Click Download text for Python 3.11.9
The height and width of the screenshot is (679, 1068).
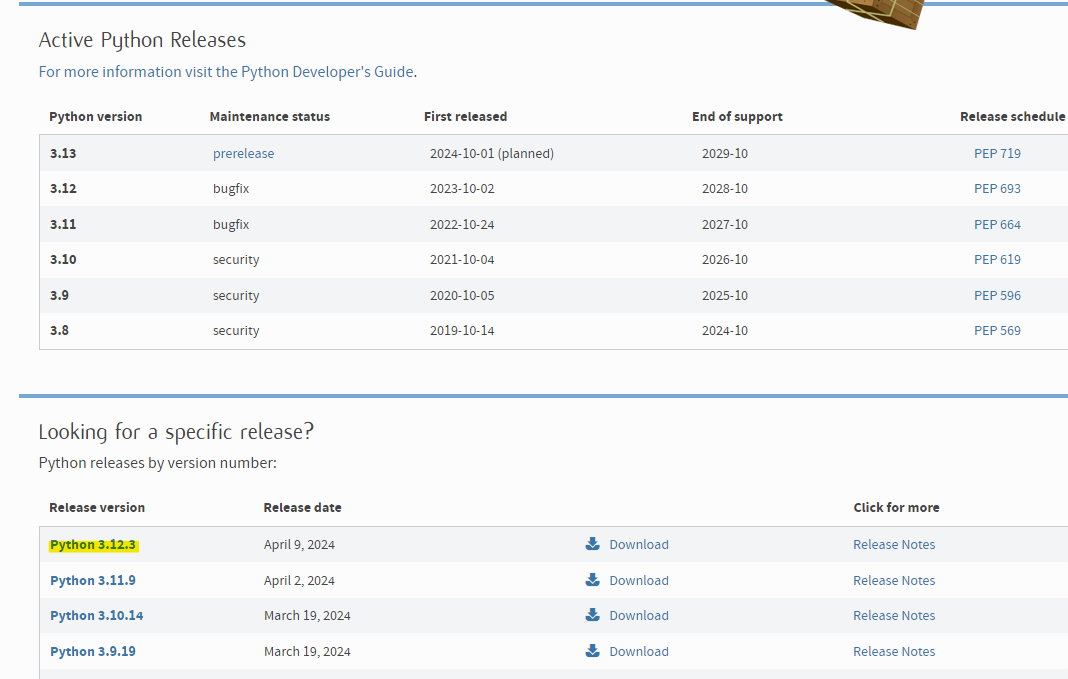tap(639, 580)
